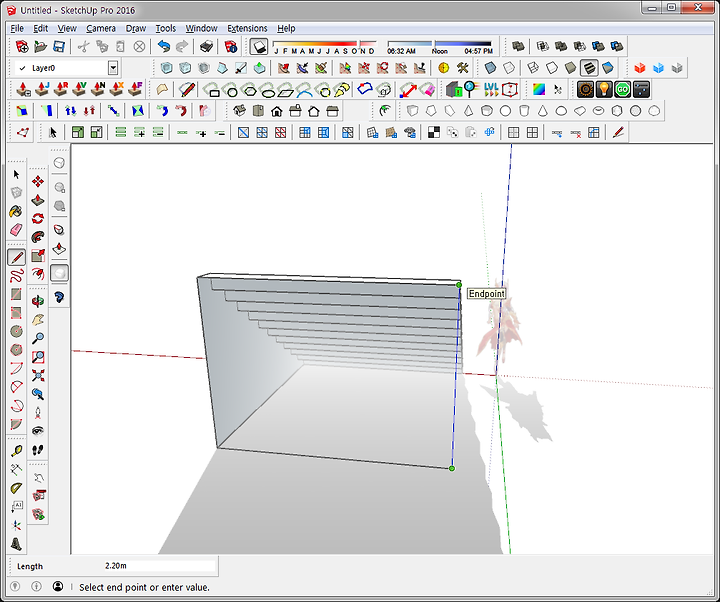Enable Wireframe face style
The image size is (720, 602).
[533, 68]
